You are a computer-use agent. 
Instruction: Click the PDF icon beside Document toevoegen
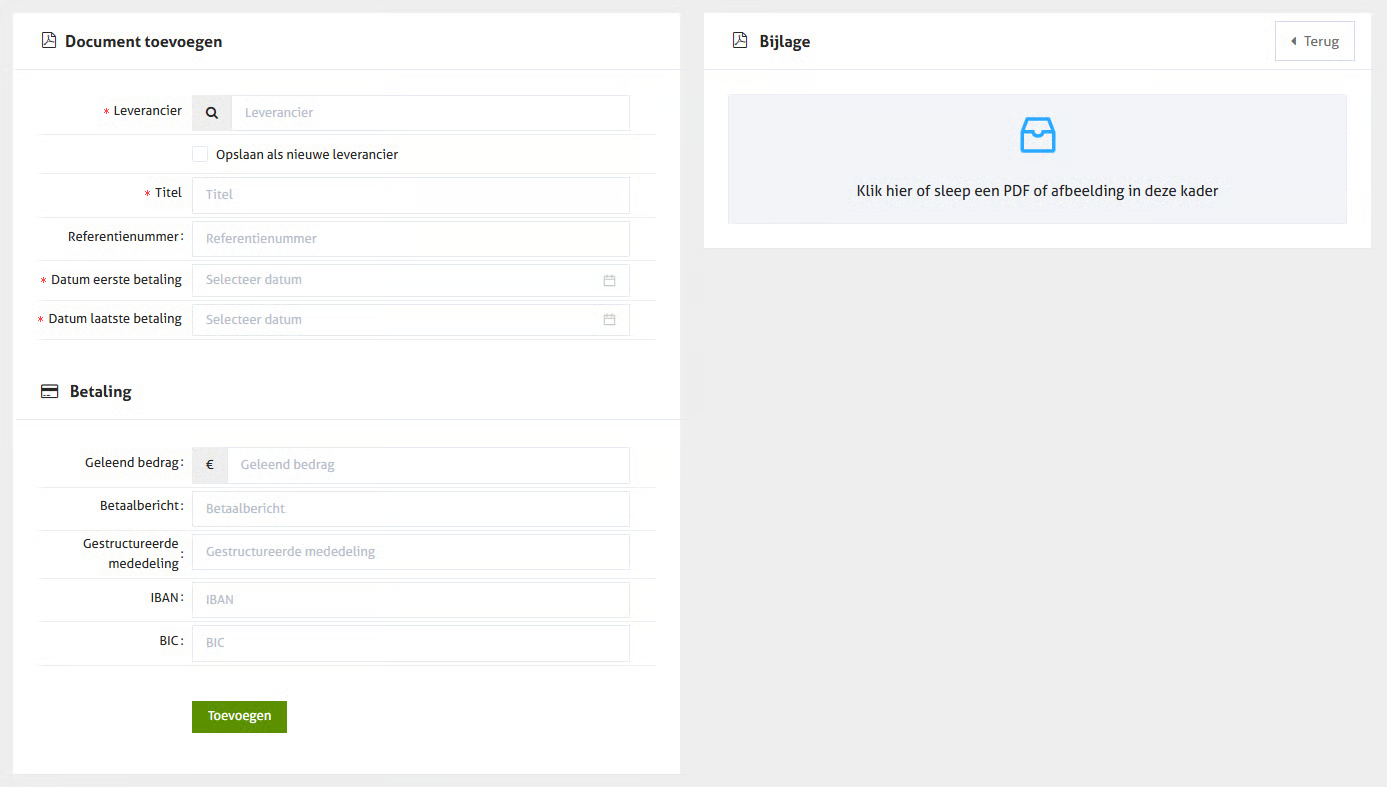pyautogui.click(x=48, y=41)
